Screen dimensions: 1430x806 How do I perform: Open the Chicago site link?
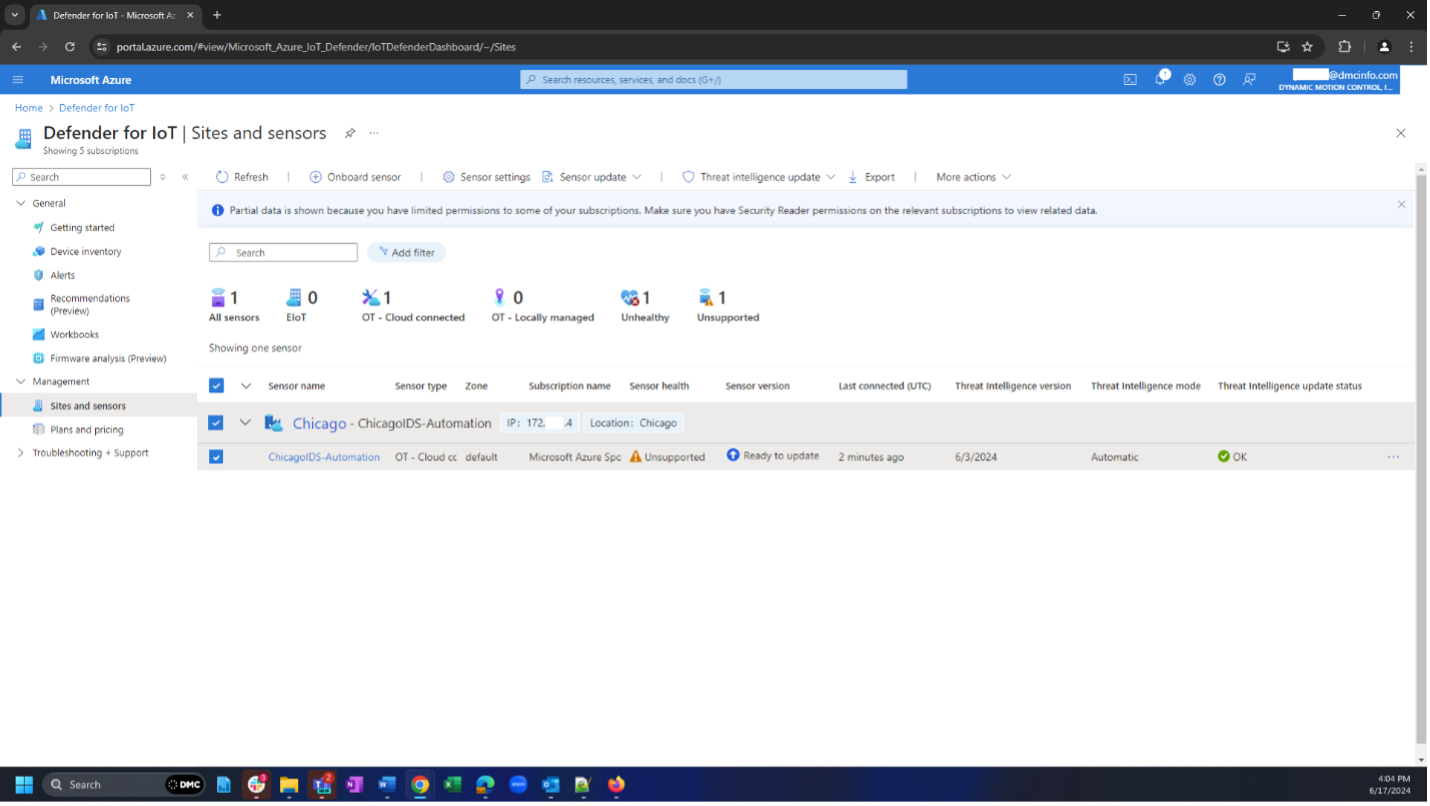point(319,423)
